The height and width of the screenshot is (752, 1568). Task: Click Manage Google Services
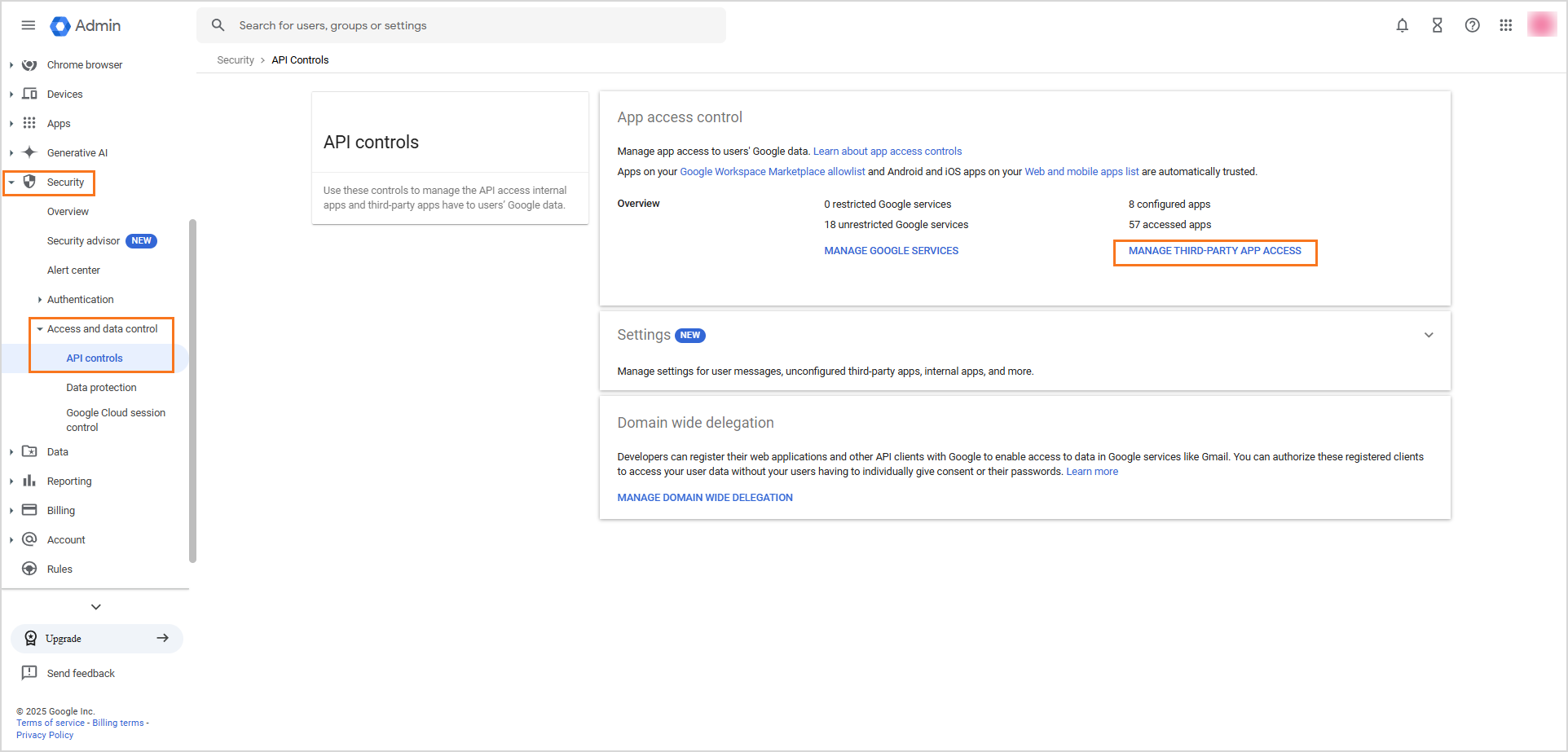pos(891,251)
